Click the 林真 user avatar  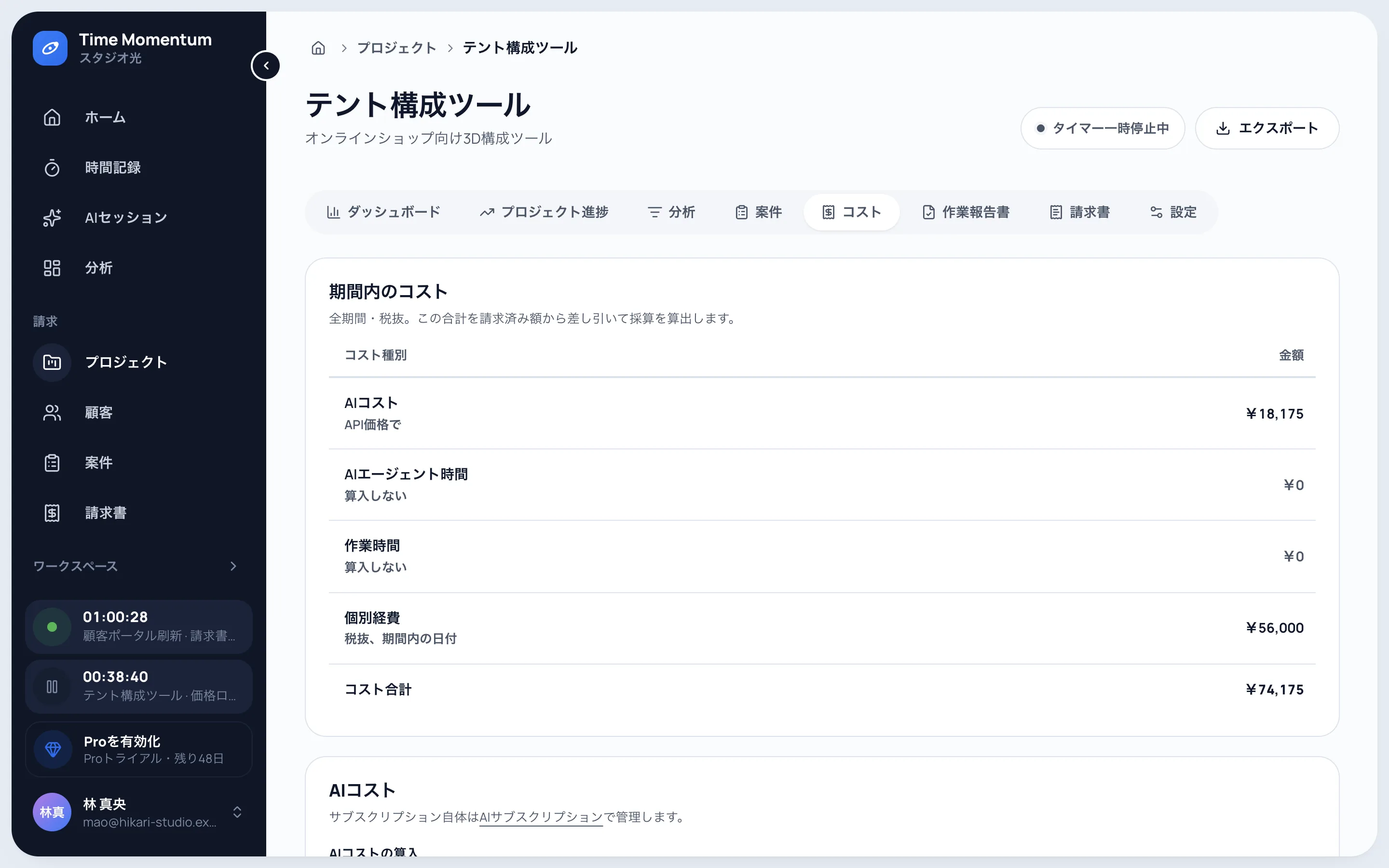(52, 812)
